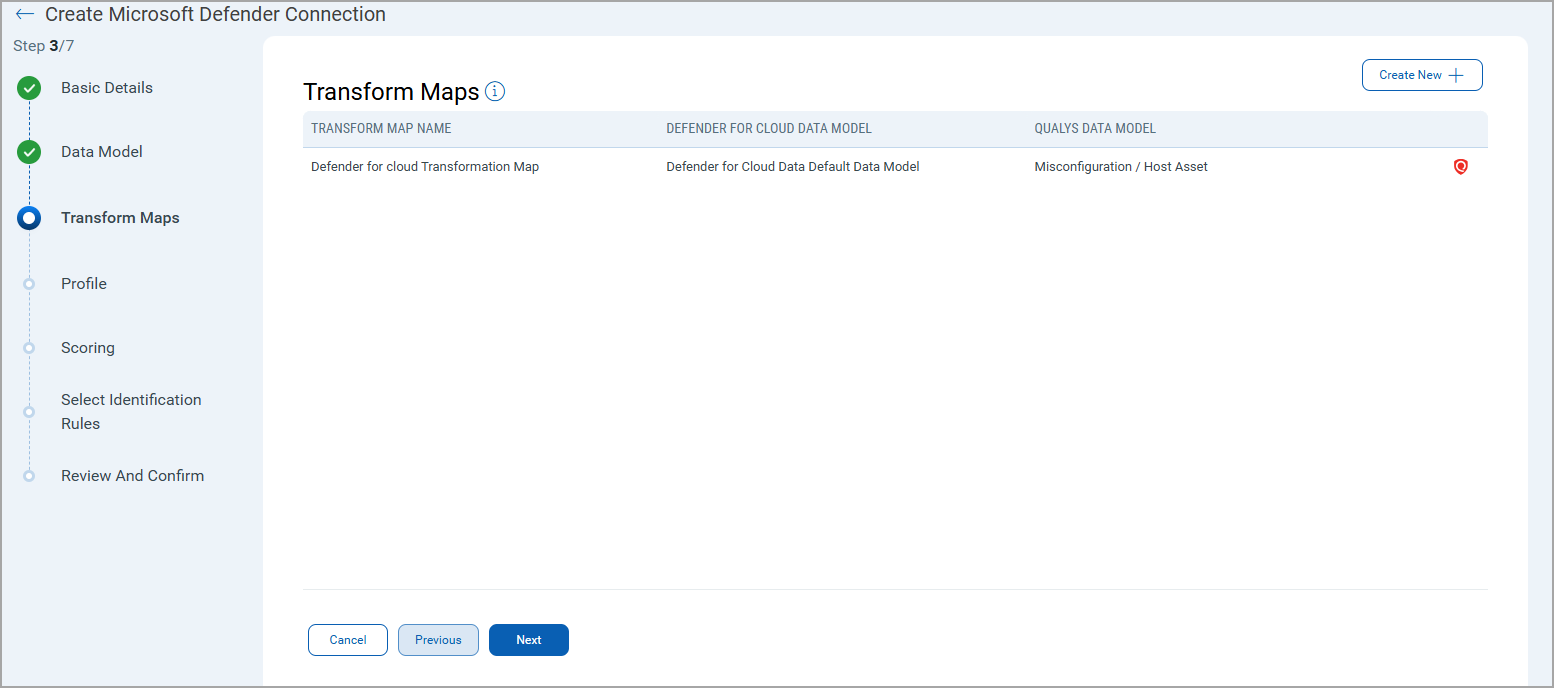Open the Select Identification Rules step
This screenshot has height=688, width=1554.
[131, 412]
